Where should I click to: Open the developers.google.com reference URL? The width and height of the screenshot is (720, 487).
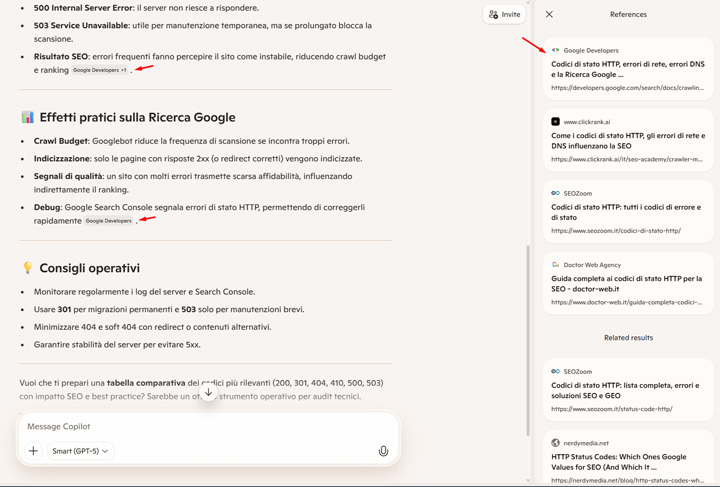tap(626, 88)
